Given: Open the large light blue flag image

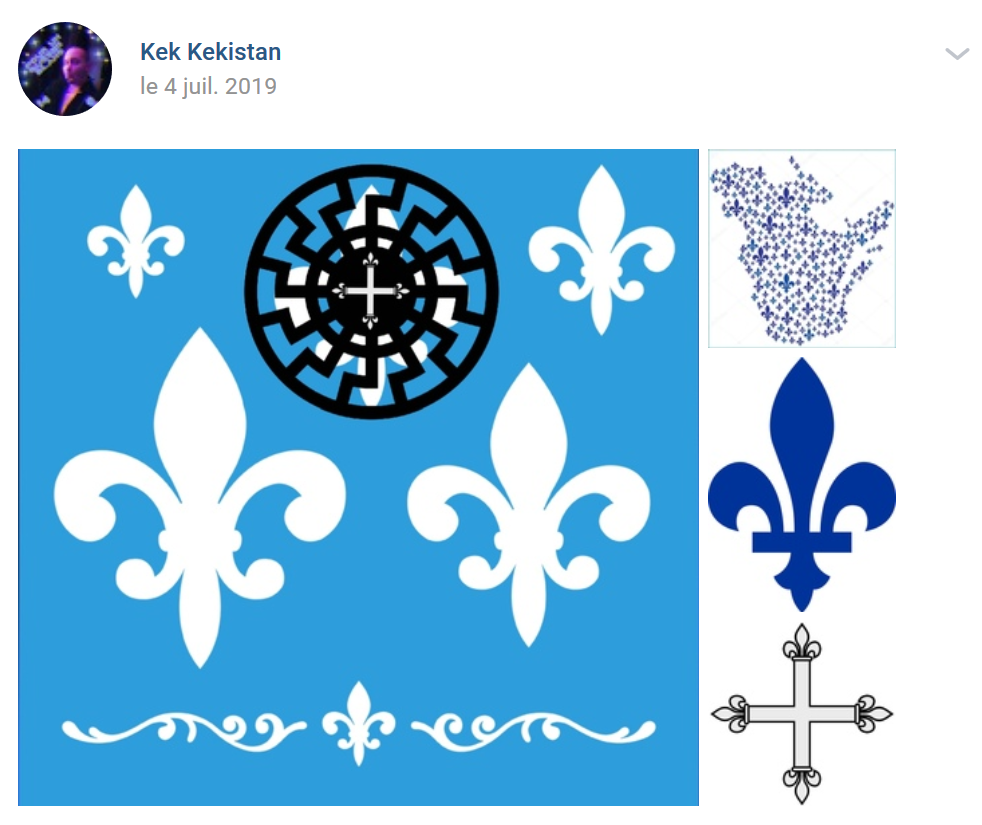Looking at the screenshot, I should pos(358,477).
